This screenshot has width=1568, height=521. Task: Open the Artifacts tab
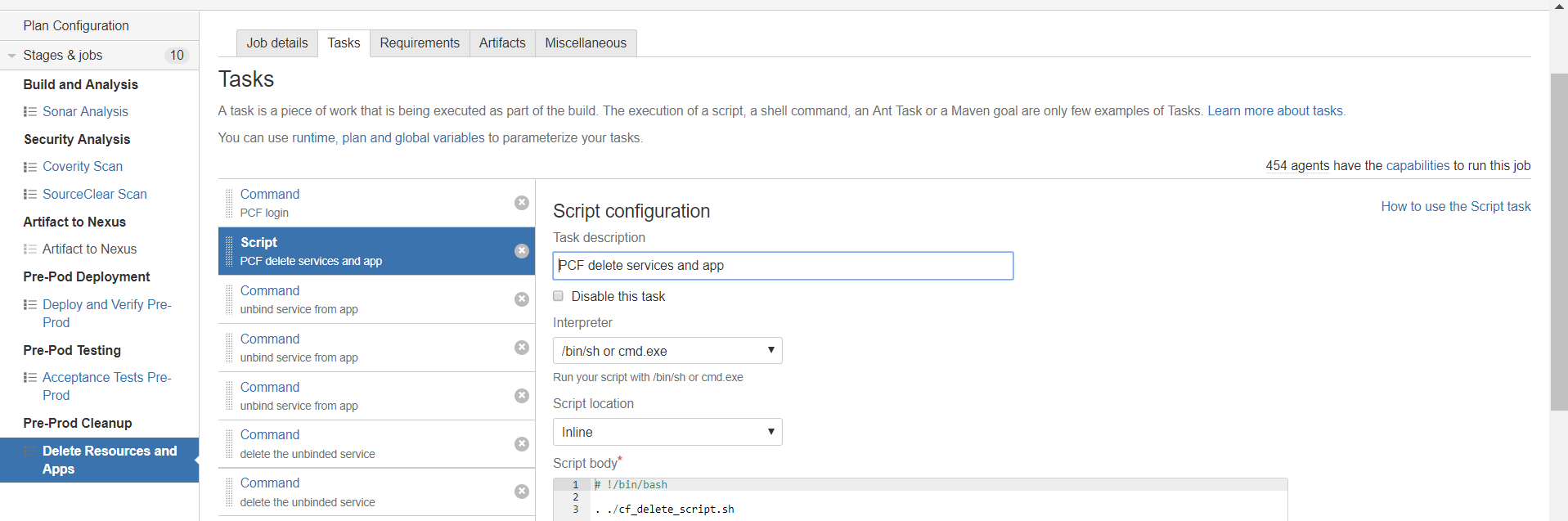(502, 43)
